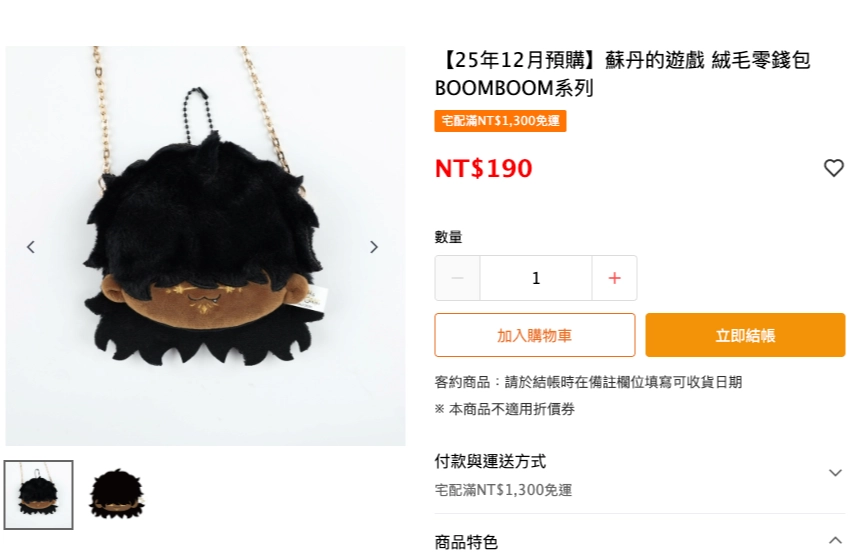
Task: Click the main plush coin purse image
Action: click(x=205, y=246)
